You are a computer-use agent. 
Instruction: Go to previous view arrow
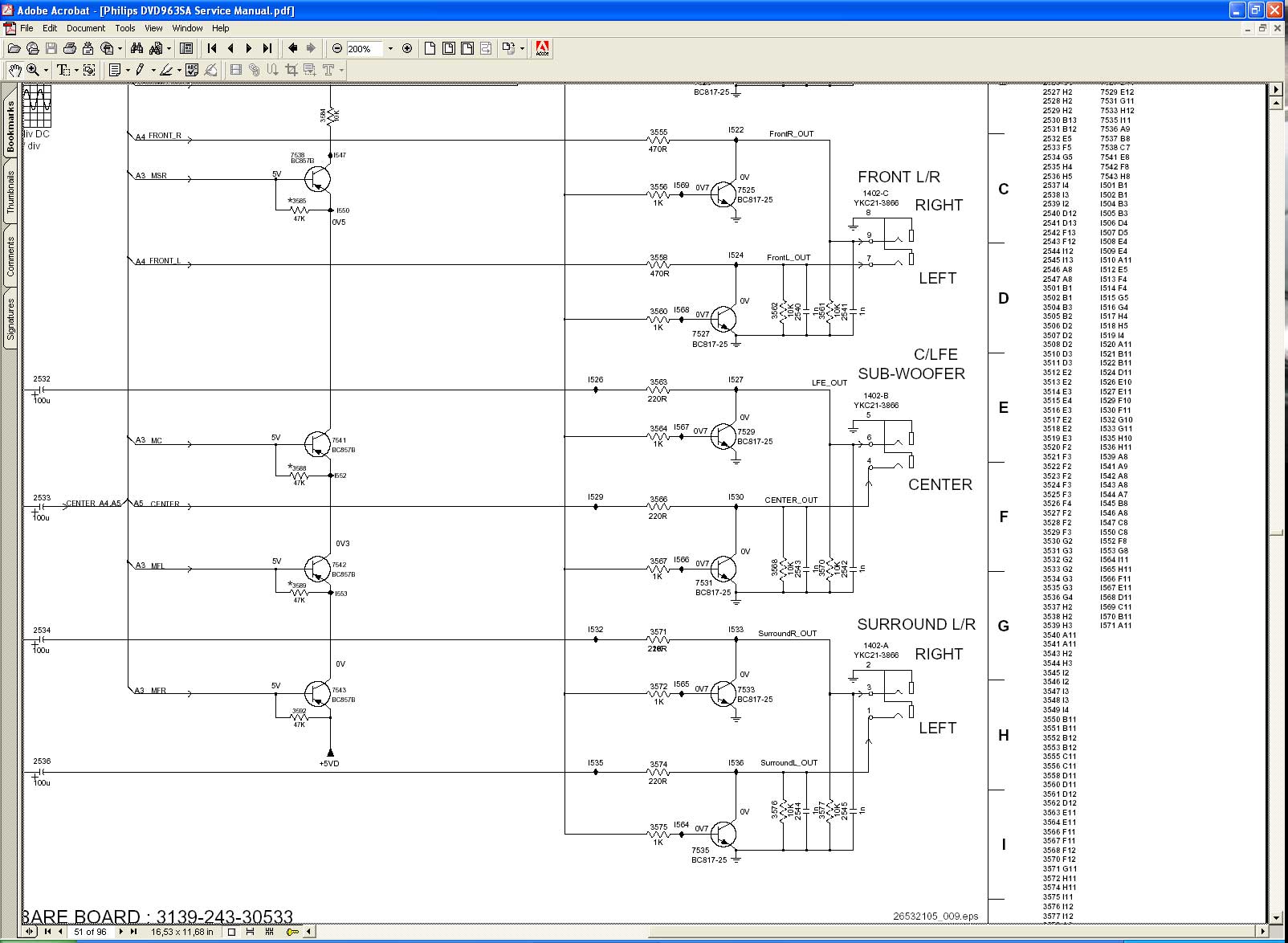292,48
